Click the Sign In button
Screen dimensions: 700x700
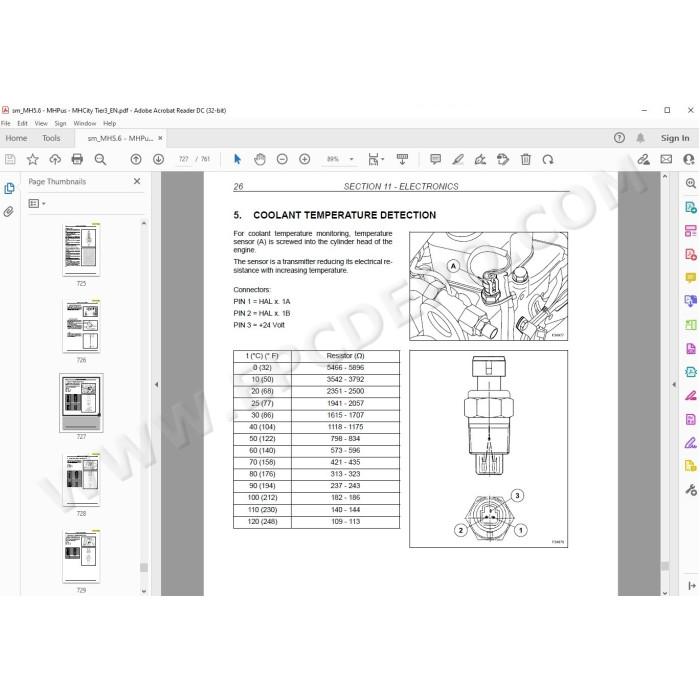click(x=675, y=138)
